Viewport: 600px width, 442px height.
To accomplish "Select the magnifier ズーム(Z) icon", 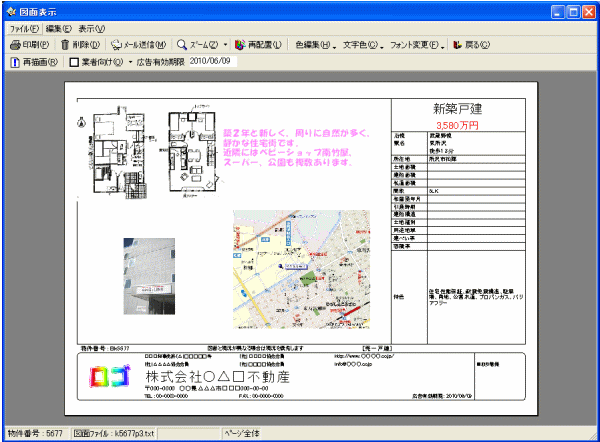I will pyautogui.click(x=182, y=45).
